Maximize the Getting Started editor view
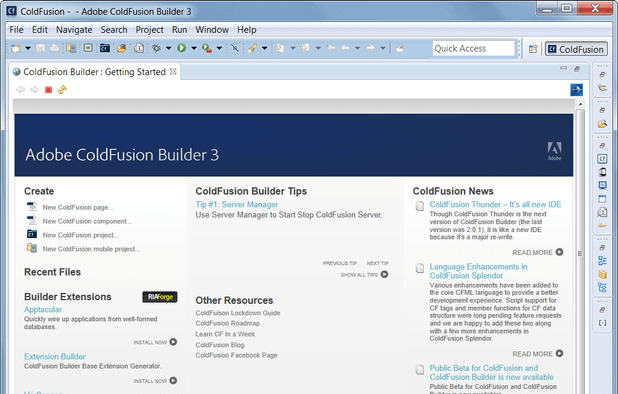The width and height of the screenshot is (618, 394). coord(577,69)
